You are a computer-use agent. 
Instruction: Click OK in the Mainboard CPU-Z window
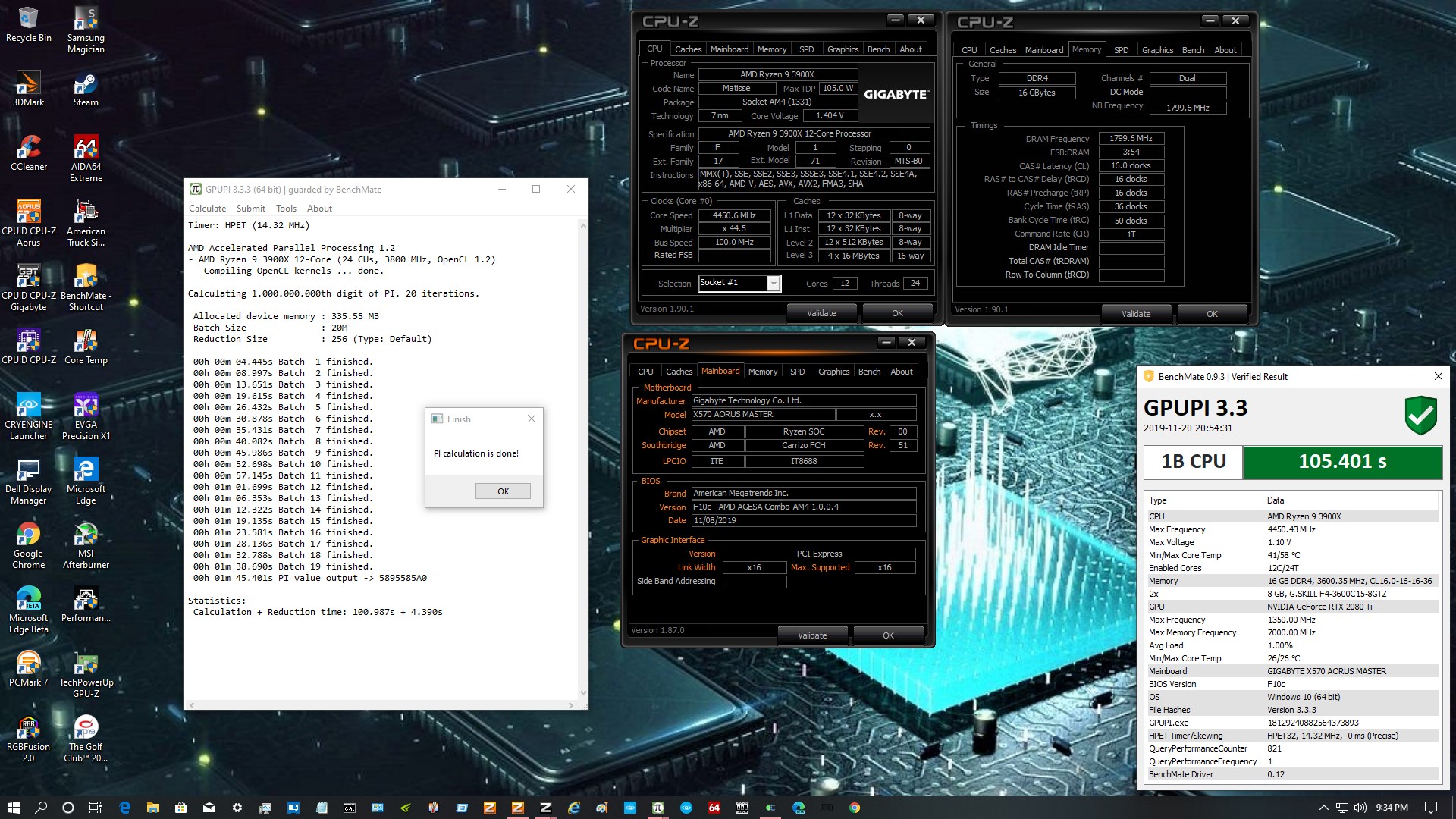tap(888, 635)
